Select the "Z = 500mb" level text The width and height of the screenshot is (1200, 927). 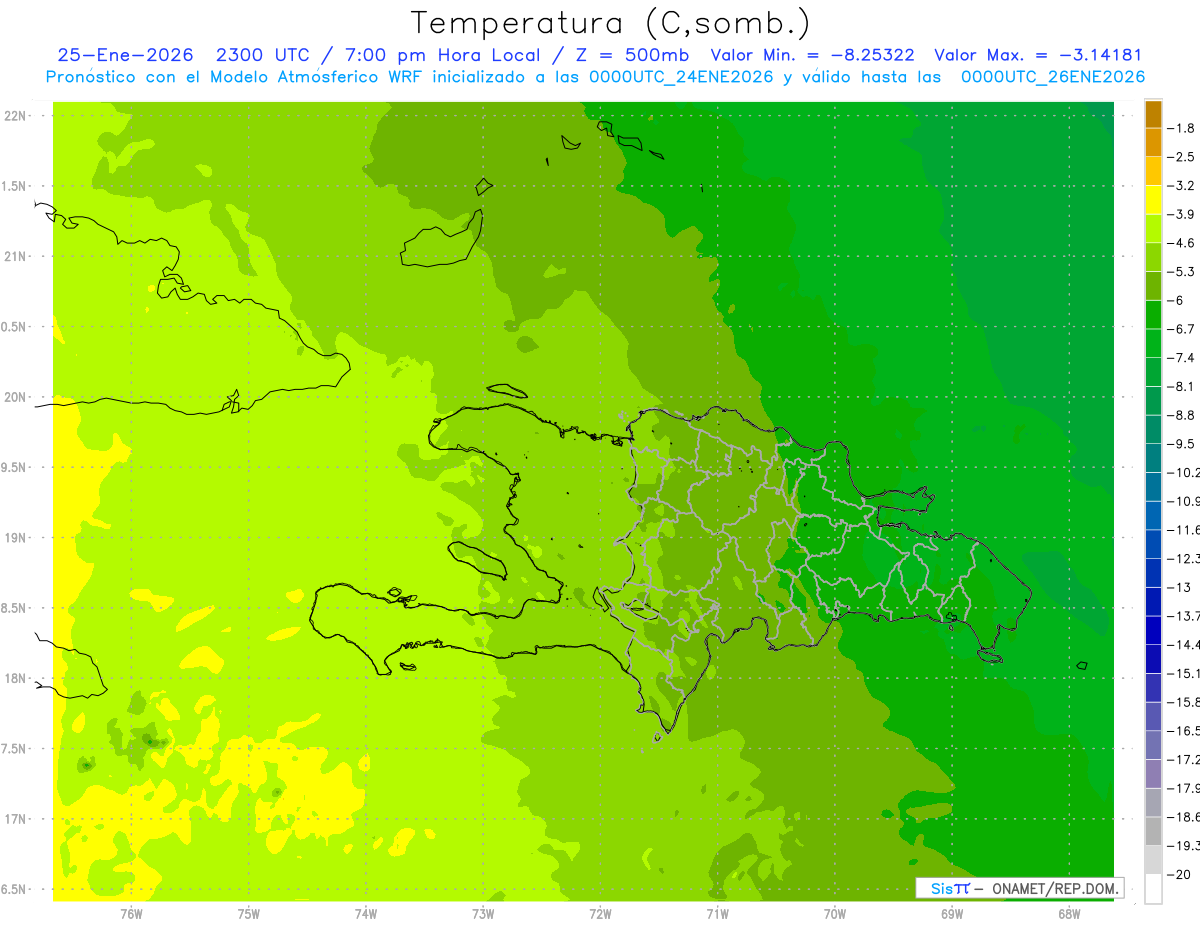632,55
